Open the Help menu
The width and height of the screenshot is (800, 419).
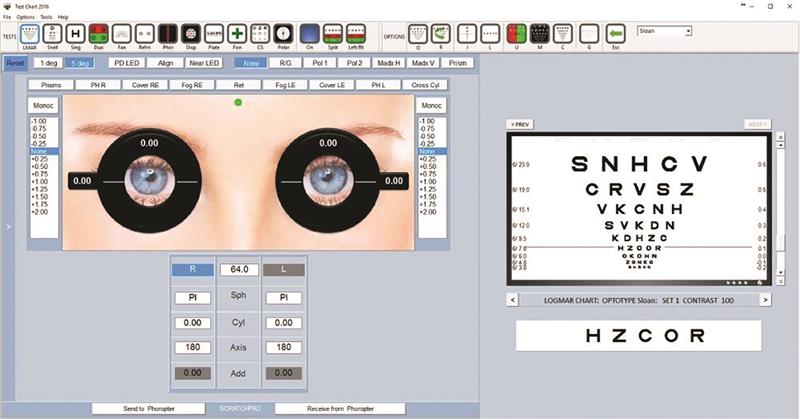coord(63,17)
